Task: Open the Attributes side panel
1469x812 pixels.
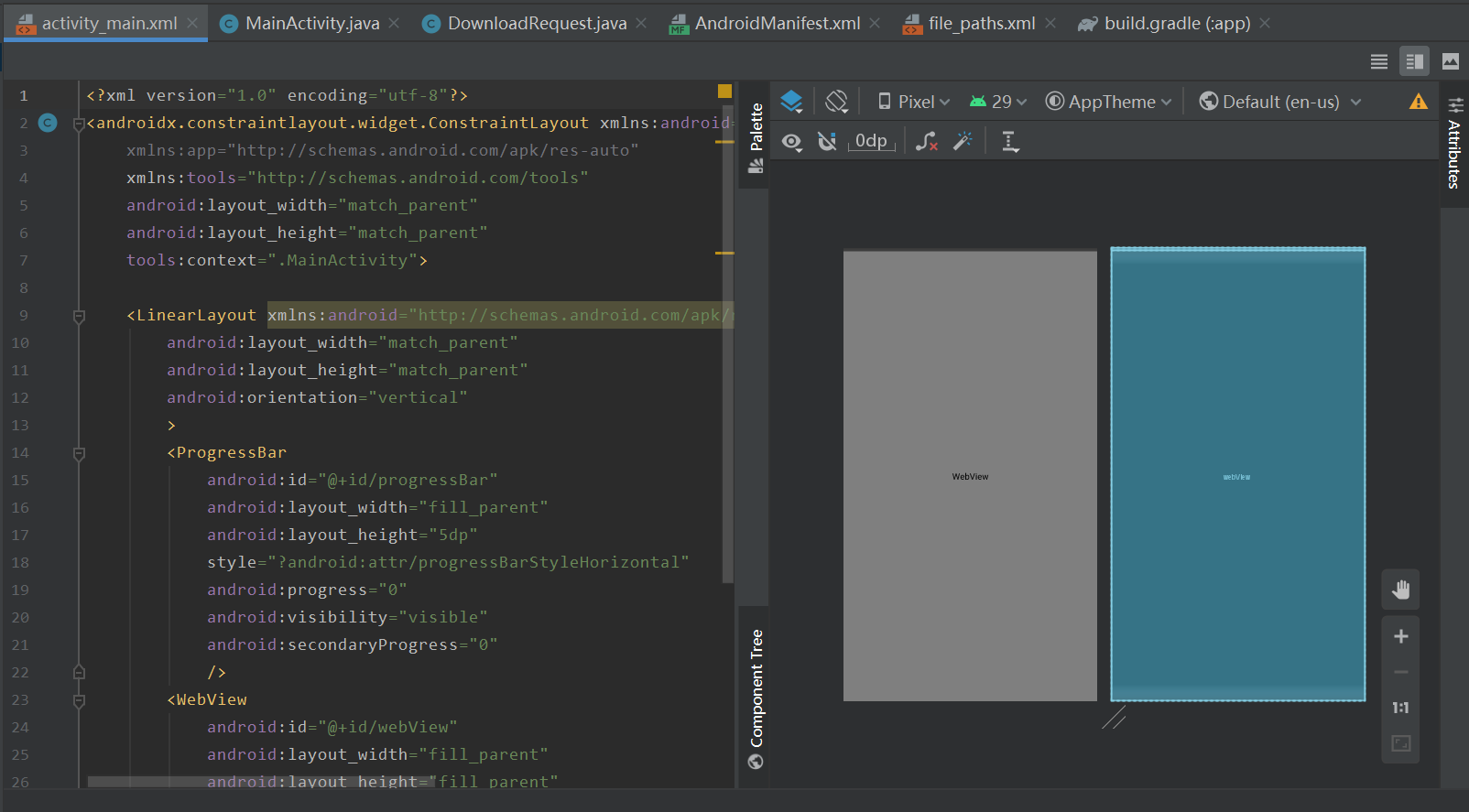Action: [x=1453, y=142]
